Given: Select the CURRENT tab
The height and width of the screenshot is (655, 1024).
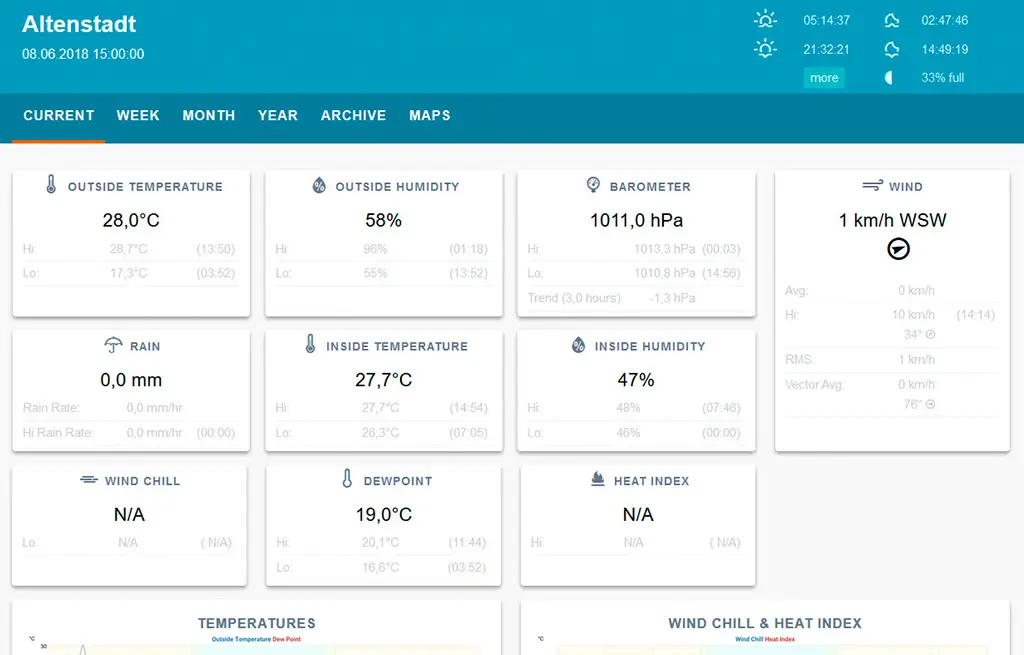Looking at the screenshot, I should 59,116.
